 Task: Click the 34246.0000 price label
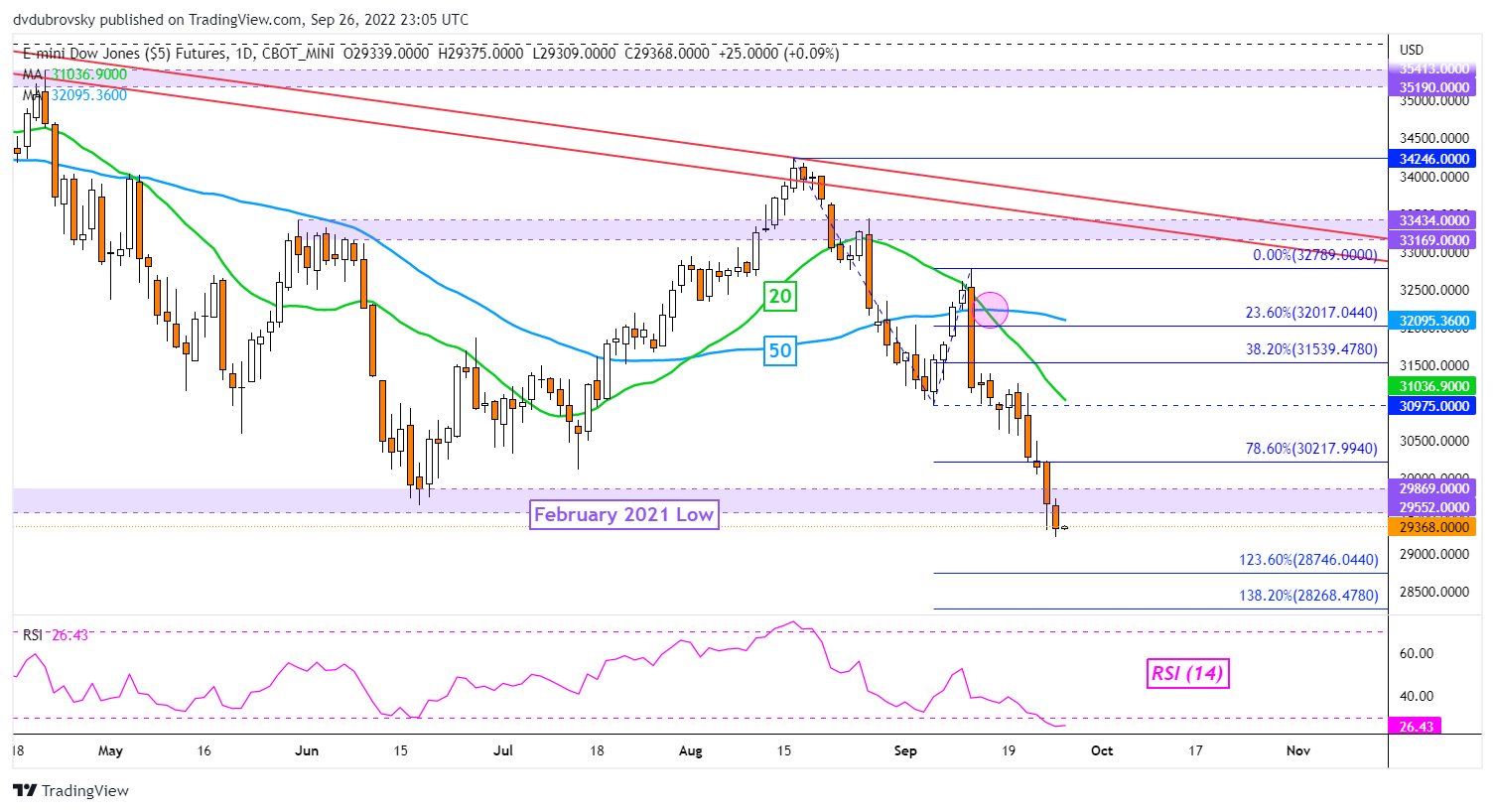coord(1434,159)
